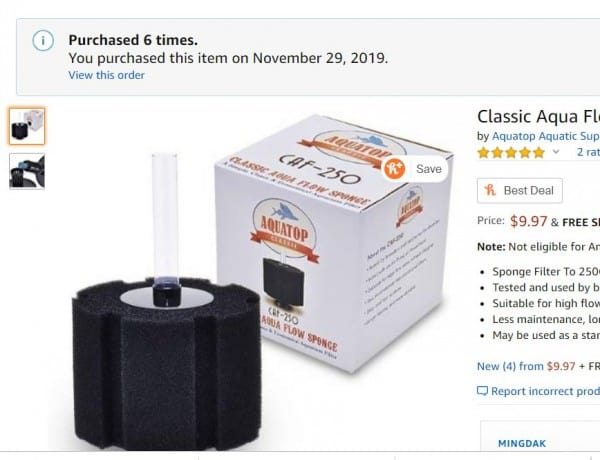Image resolution: width=600 pixels, height=460 pixels.
Task: Click the $9.97 price text
Action: click(x=528, y=221)
